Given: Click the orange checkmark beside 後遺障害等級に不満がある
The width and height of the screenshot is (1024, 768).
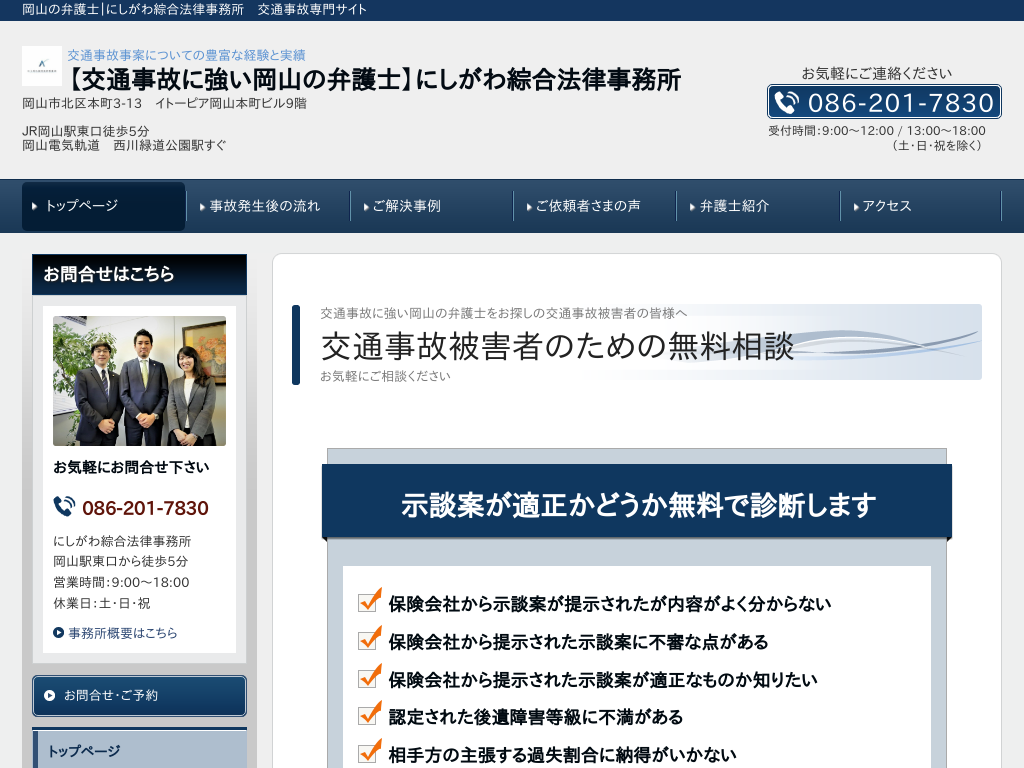Looking at the screenshot, I should pos(370,714).
